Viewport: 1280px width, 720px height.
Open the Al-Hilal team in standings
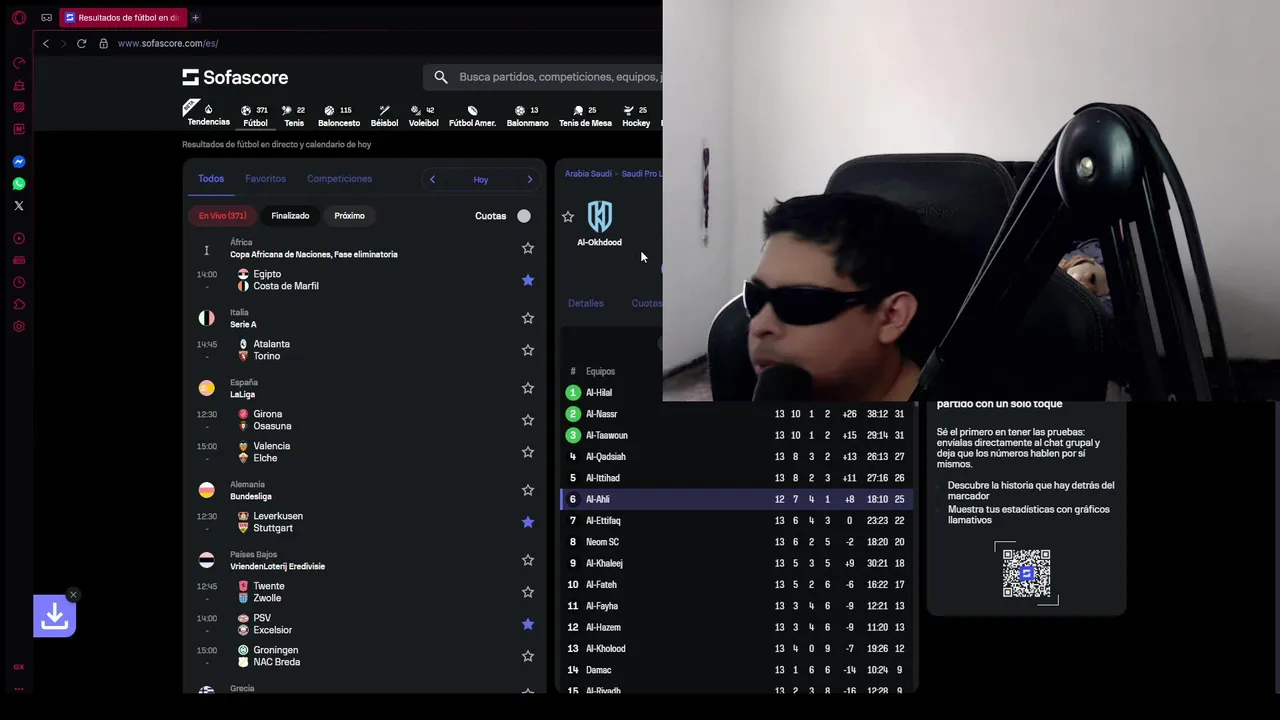coord(599,393)
